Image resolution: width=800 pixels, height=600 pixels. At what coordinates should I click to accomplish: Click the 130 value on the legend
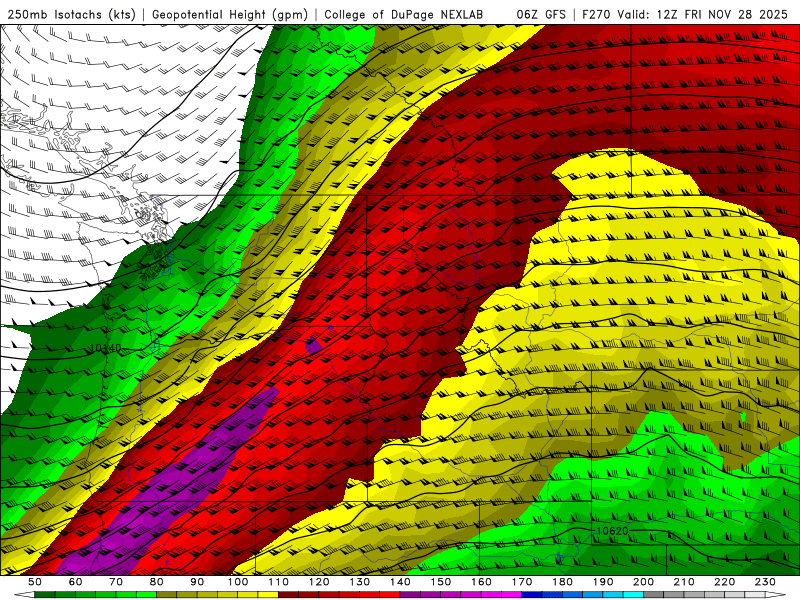(x=360, y=582)
